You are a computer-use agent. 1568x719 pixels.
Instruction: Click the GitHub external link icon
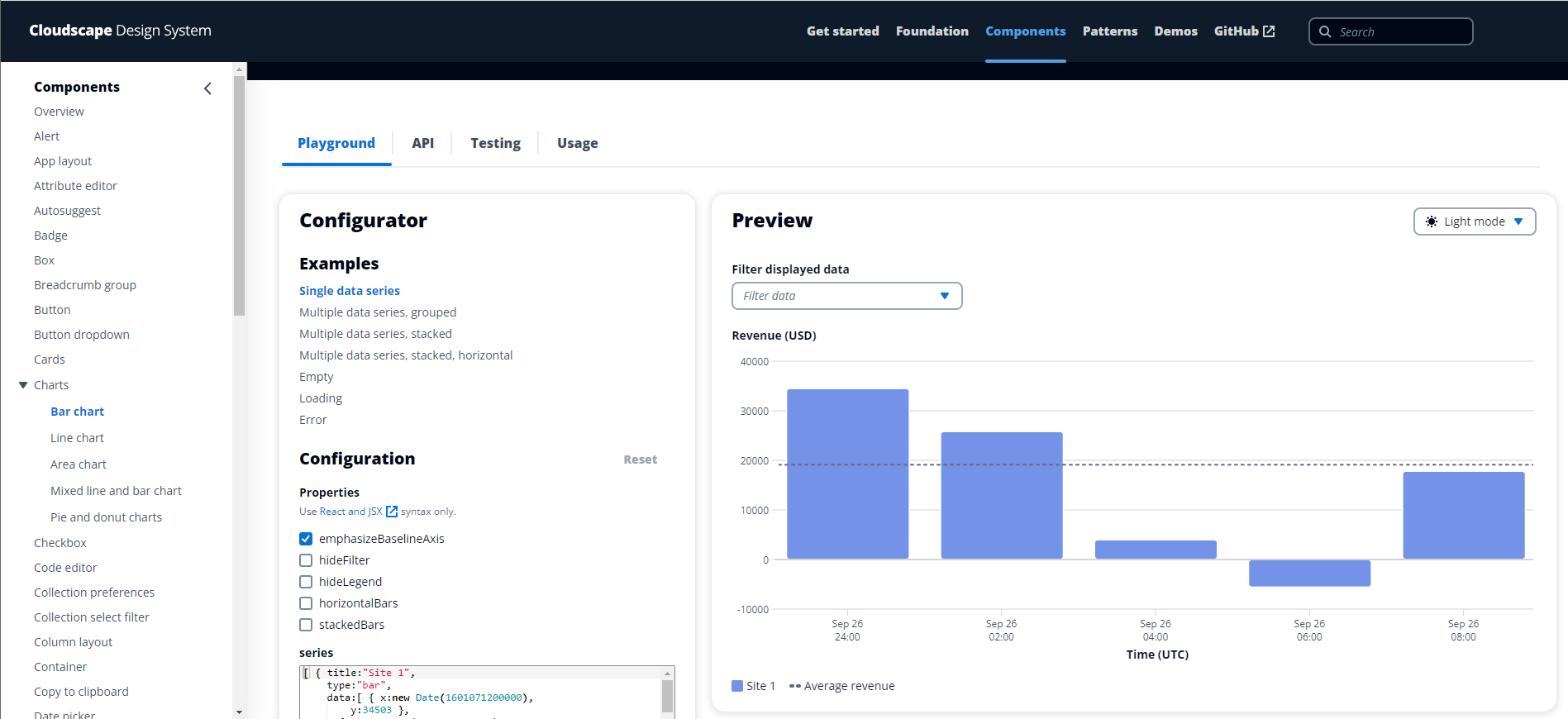tap(1269, 31)
